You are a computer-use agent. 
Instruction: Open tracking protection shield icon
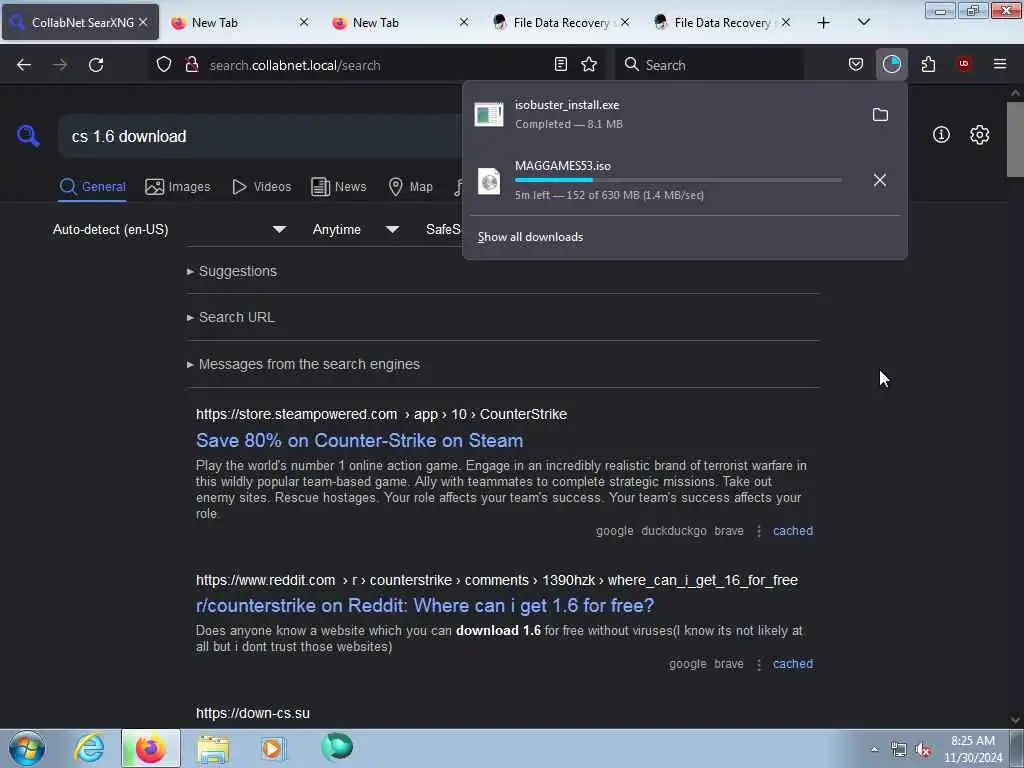pyautogui.click(x=164, y=65)
